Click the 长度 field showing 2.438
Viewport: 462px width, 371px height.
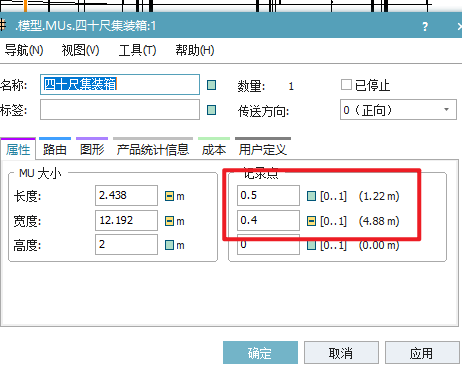point(126,196)
